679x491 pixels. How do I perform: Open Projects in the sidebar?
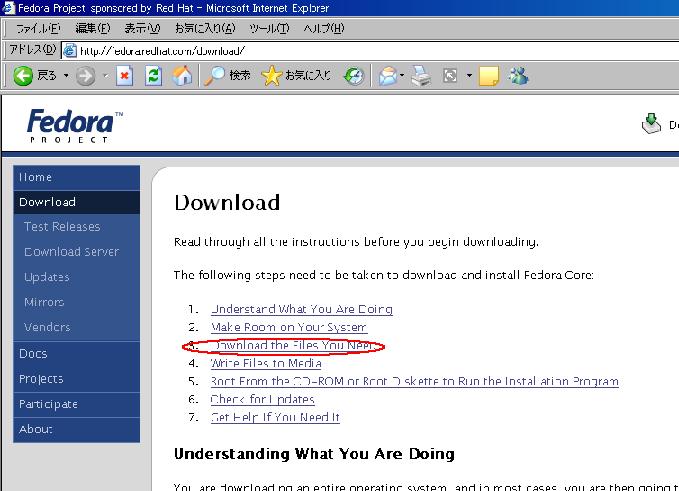[77, 379]
